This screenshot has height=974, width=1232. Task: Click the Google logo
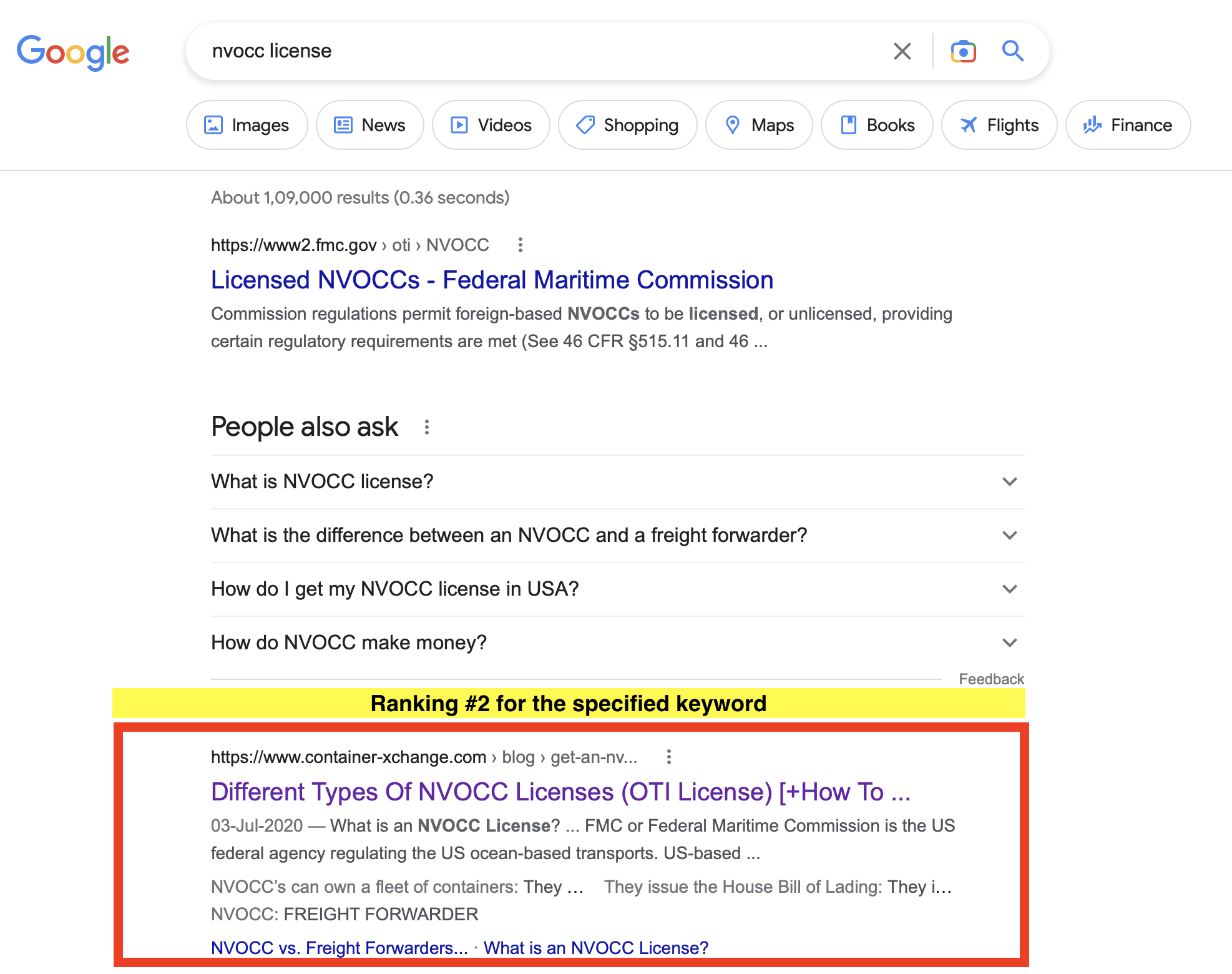(73, 52)
